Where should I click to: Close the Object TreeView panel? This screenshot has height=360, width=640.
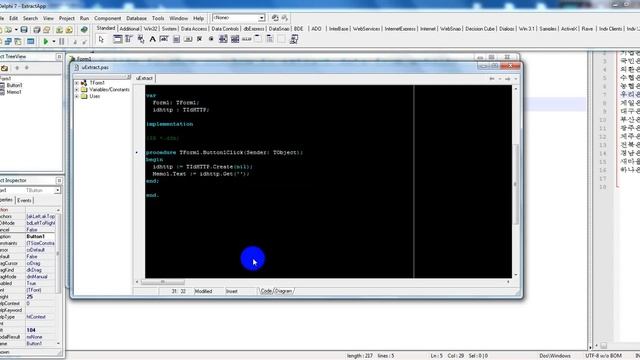click(59, 56)
